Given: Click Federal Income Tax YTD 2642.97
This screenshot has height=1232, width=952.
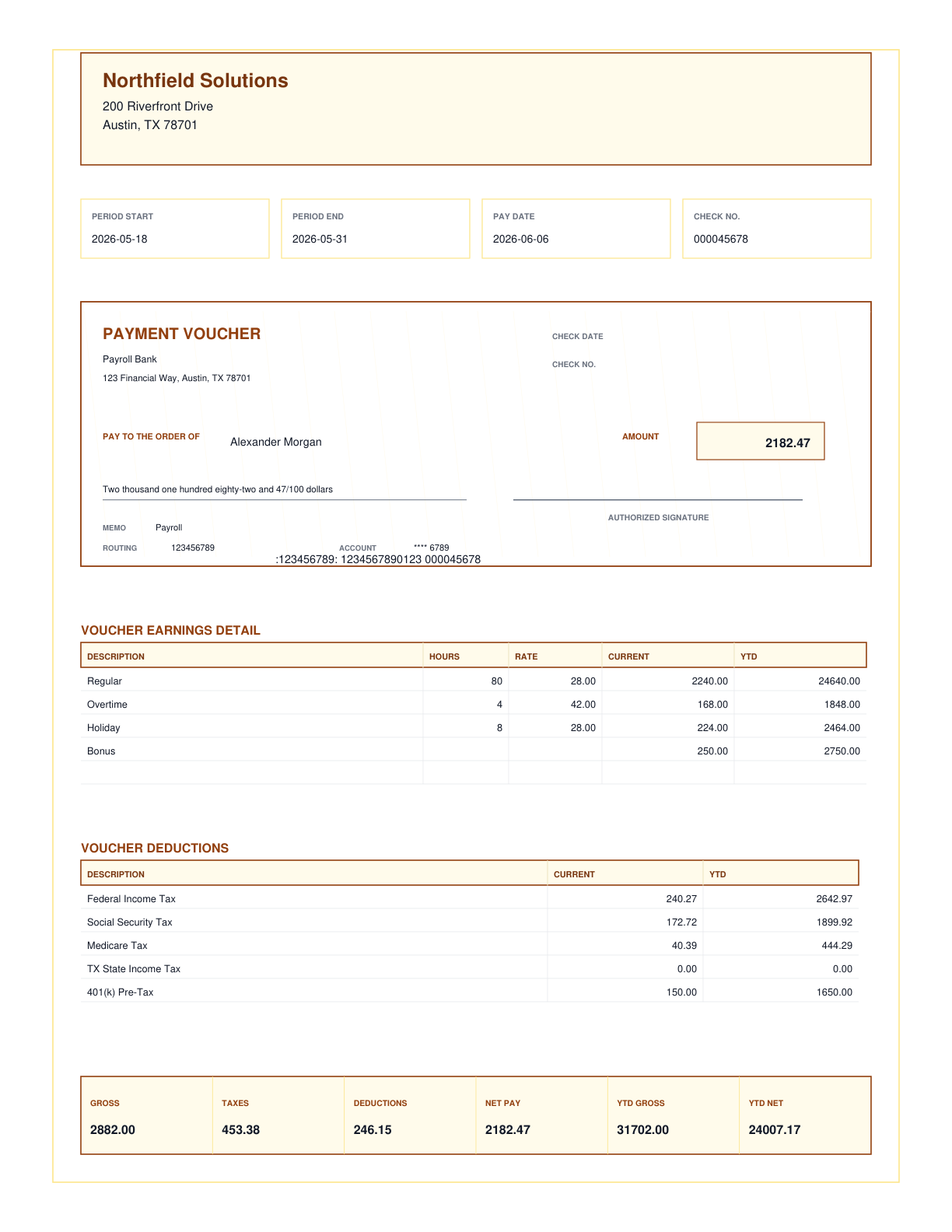Looking at the screenshot, I should 834,899.
